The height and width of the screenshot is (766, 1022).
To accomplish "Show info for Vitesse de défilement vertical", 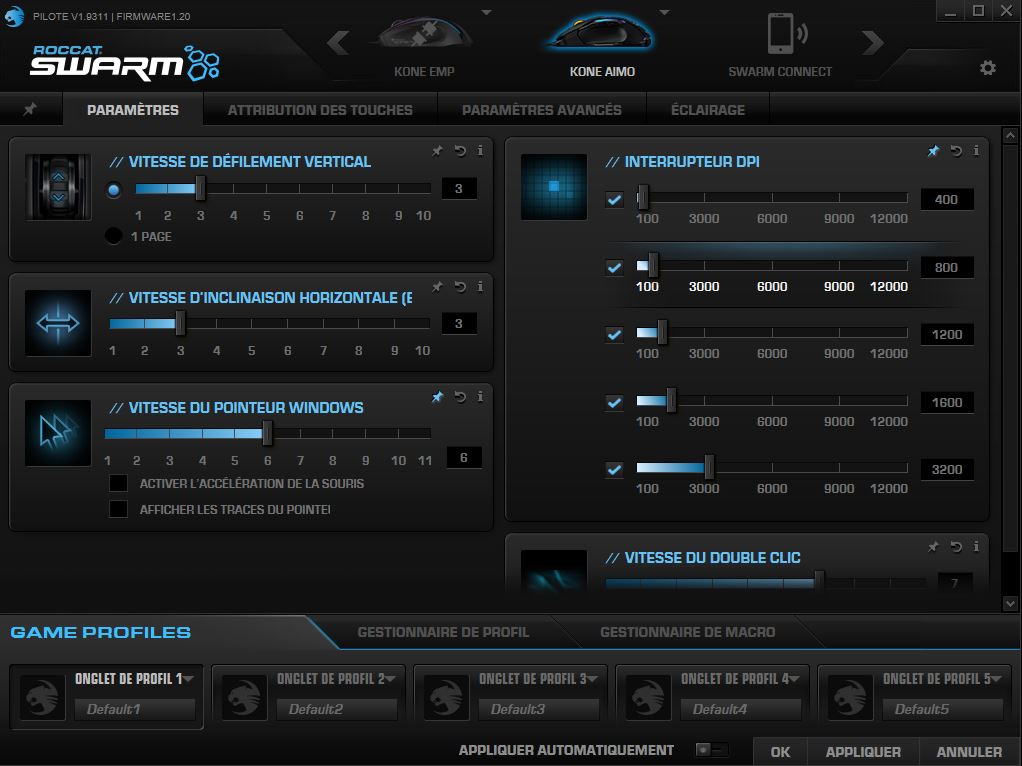I will (480, 151).
